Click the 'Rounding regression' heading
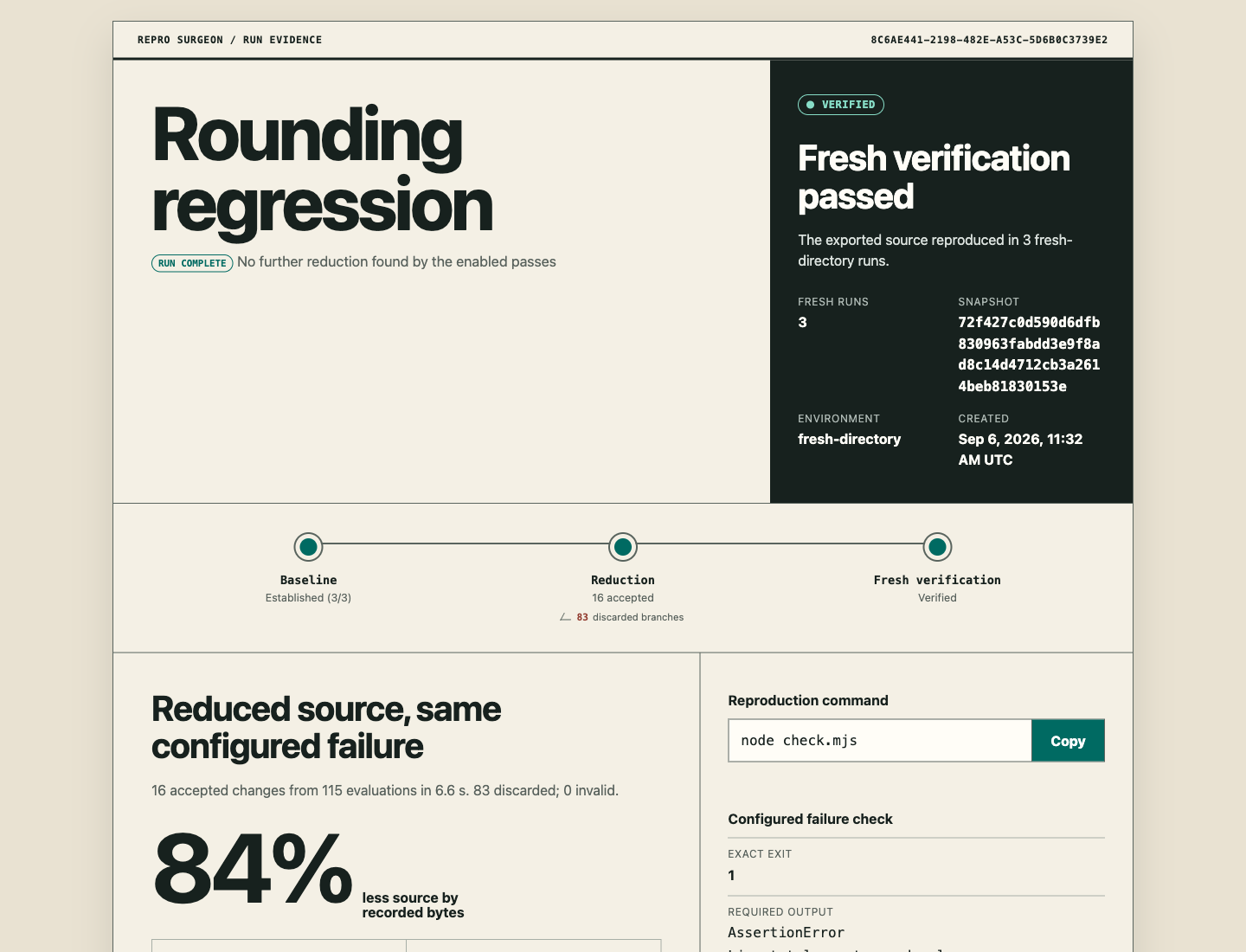 (x=322, y=170)
